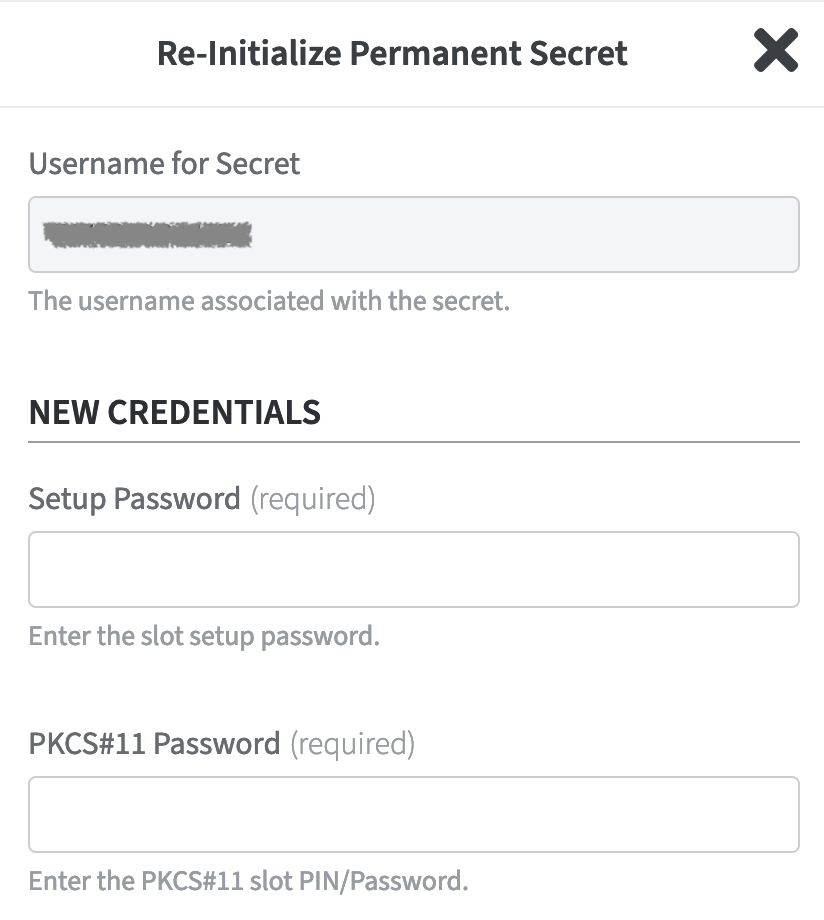This screenshot has height=920, width=824.
Task: Click the PKCS#11 slot PIN/Password hint
Action: pos(248,881)
